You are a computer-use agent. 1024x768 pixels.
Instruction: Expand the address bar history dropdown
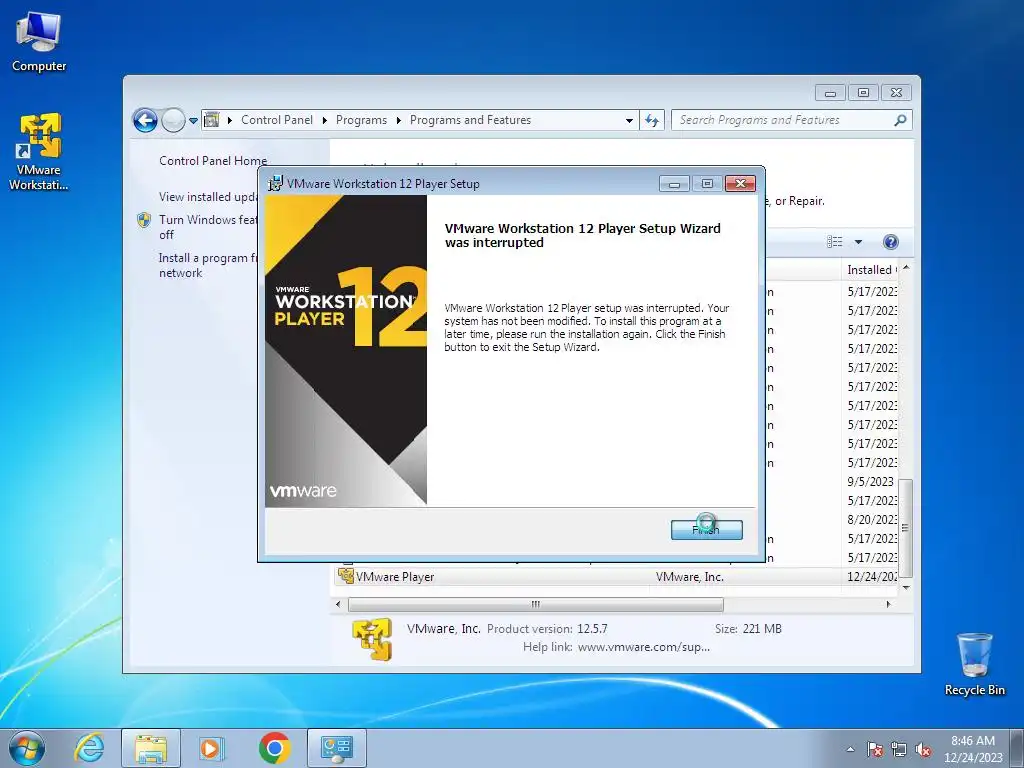629,121
